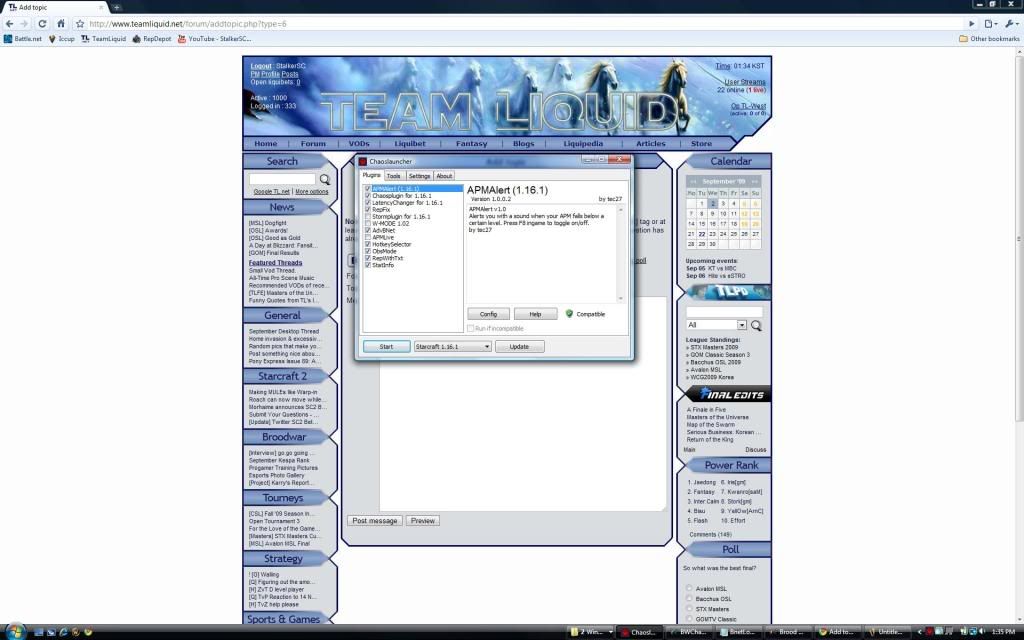
Task: Open the Liquipedia nav menu
Action: coord(583,144)
